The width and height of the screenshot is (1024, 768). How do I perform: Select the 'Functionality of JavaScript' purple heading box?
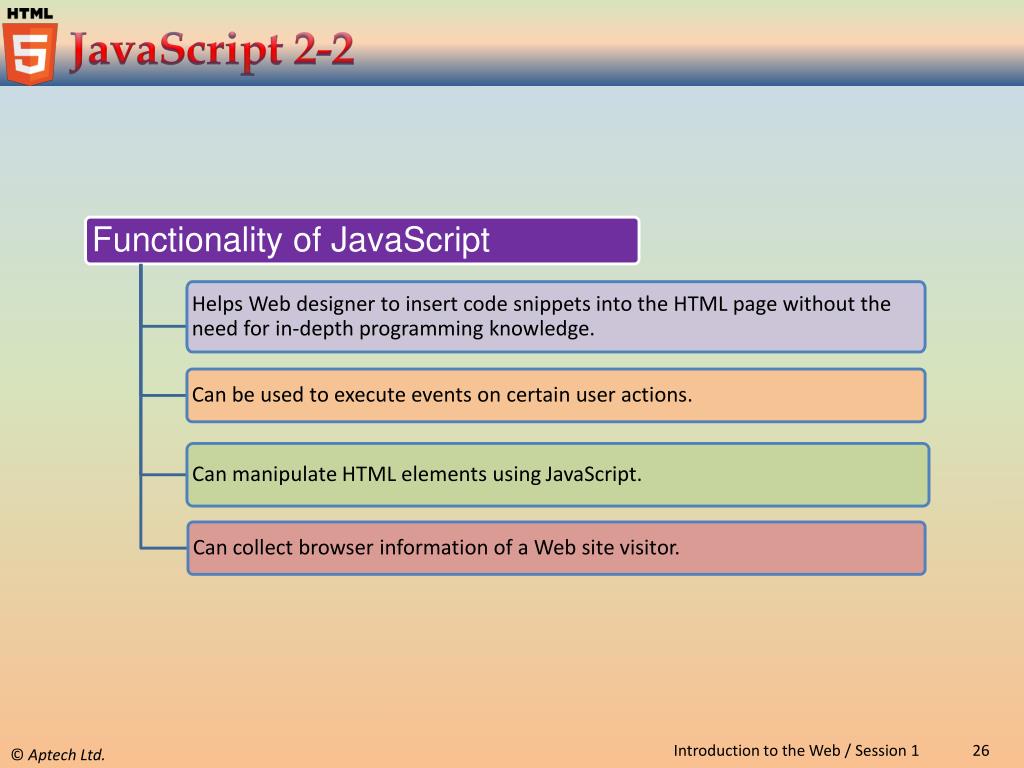[362, 240]
